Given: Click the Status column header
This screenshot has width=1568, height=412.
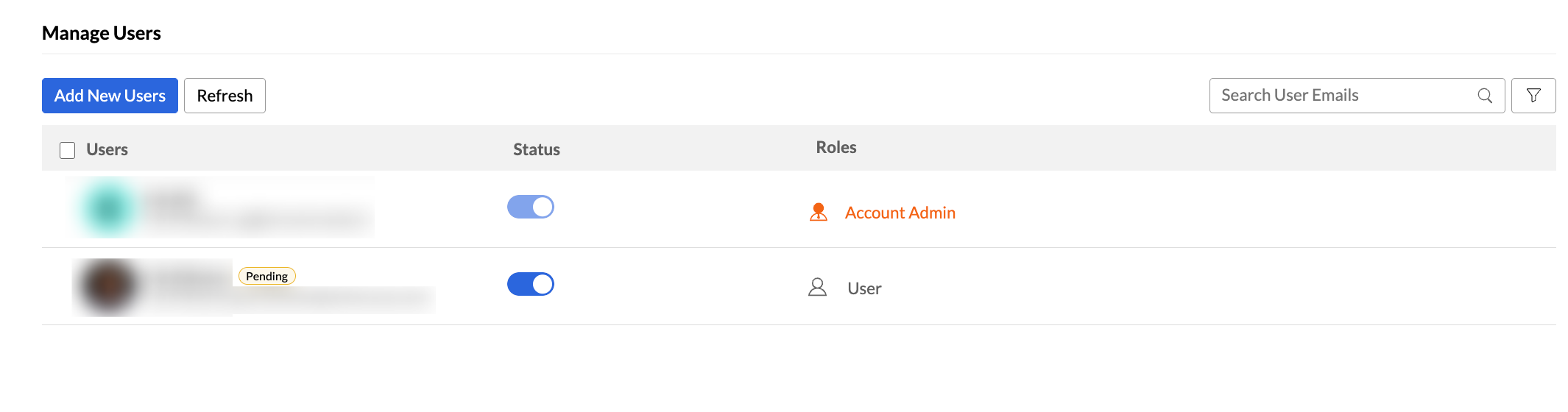Looking at the screenshot, I should (536, 149).
